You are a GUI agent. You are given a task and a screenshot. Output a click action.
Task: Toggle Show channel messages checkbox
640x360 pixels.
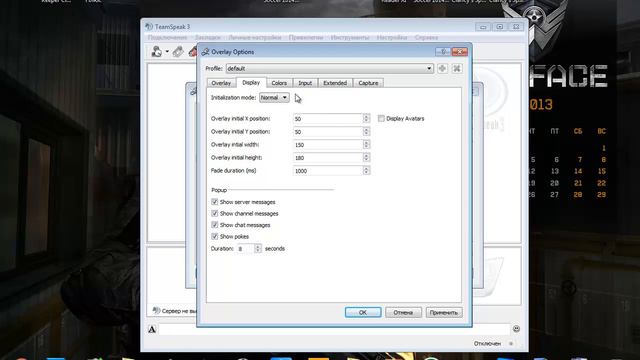(x=215, y=213)
